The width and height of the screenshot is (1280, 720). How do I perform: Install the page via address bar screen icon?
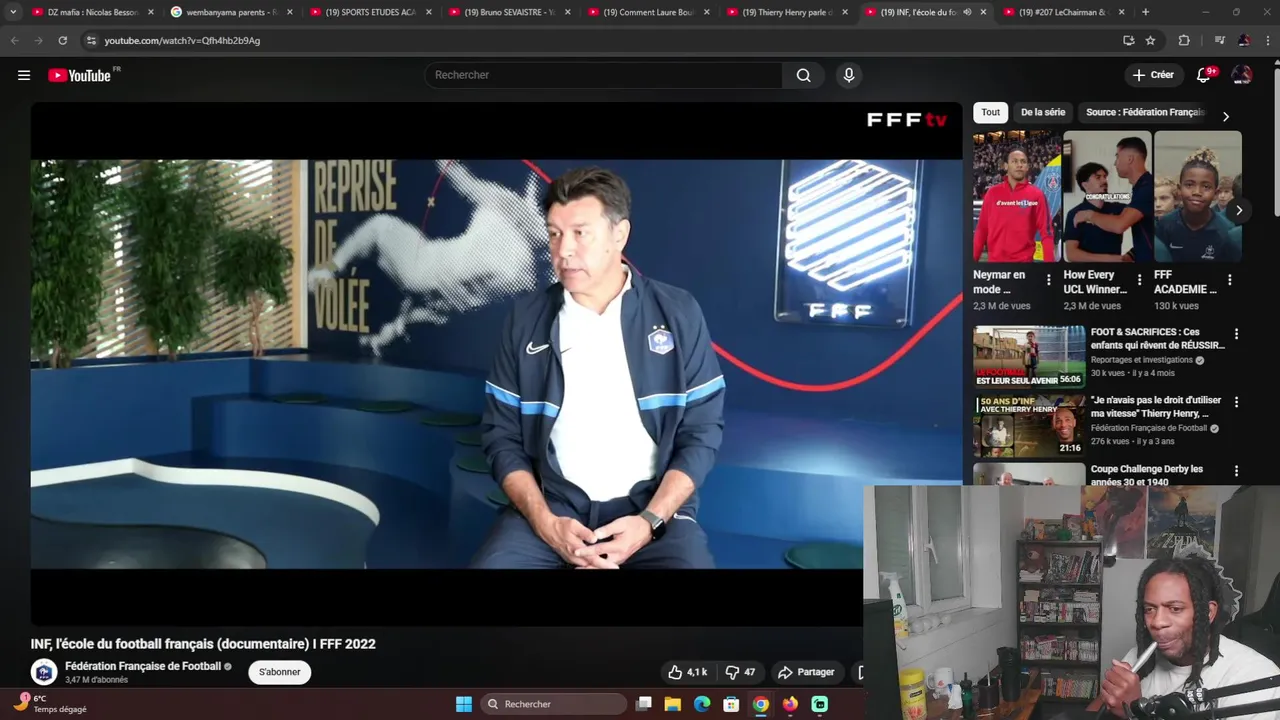click(x=1128, y=40)
